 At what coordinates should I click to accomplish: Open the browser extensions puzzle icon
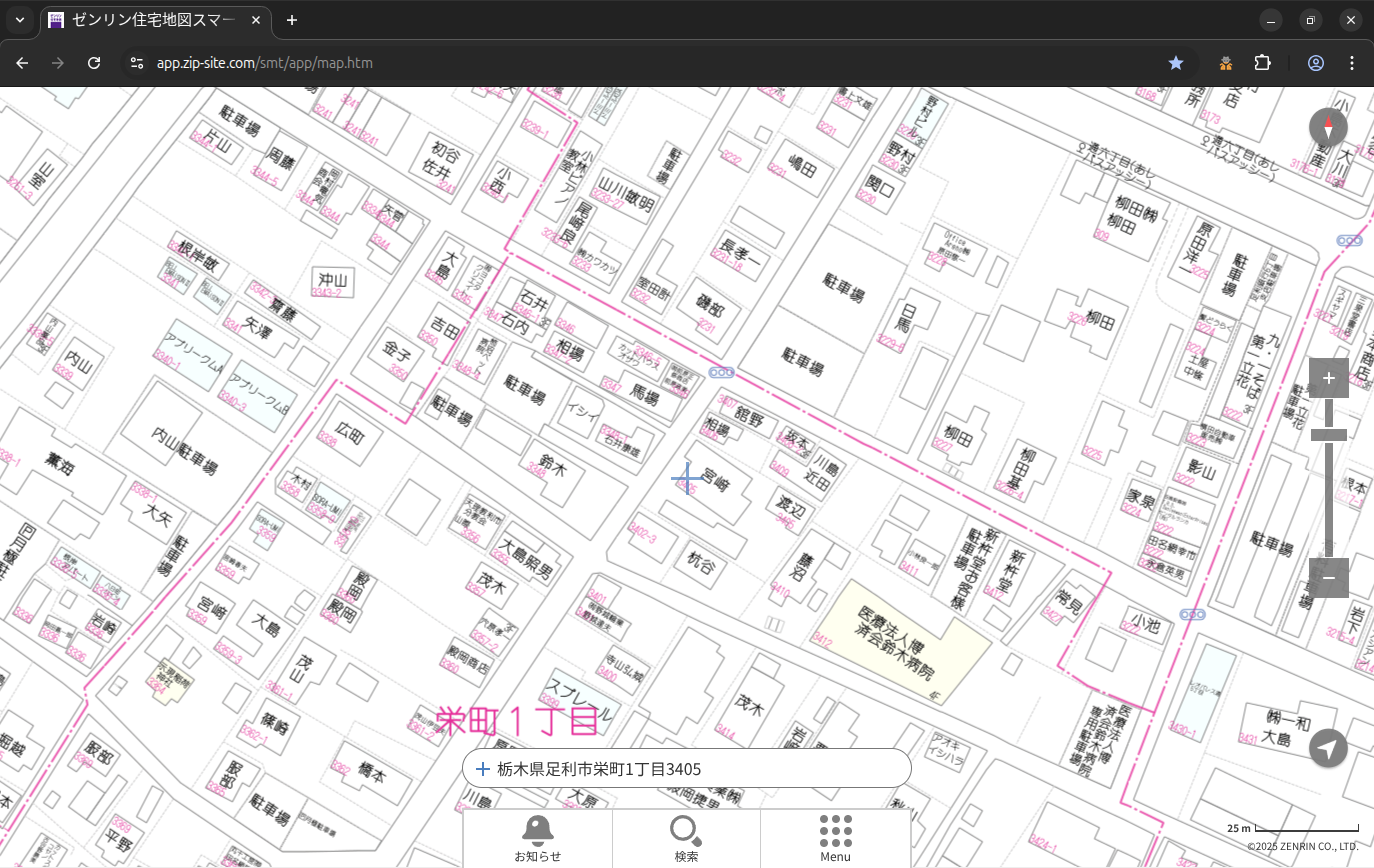(x=1263, y=63)
